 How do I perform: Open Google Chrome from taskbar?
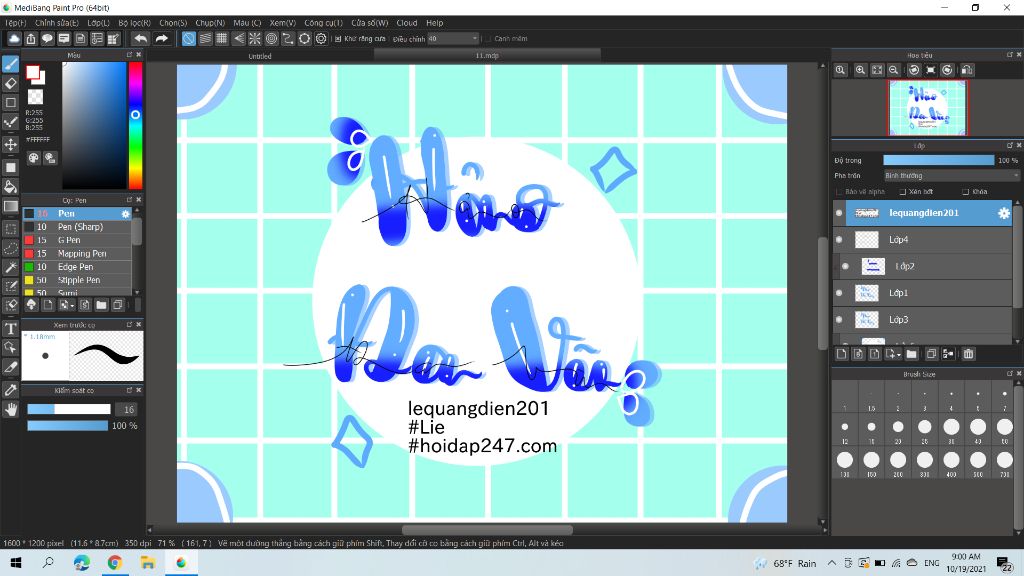click(114, 562)
